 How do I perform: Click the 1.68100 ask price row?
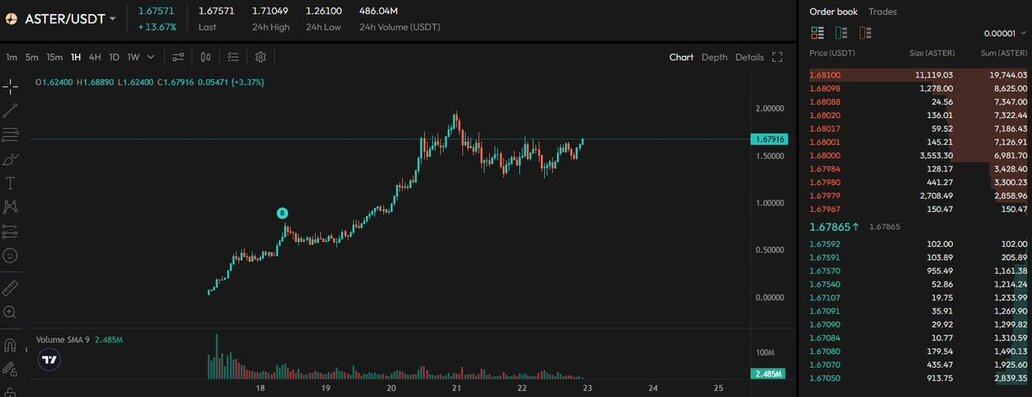click(918, 76)
